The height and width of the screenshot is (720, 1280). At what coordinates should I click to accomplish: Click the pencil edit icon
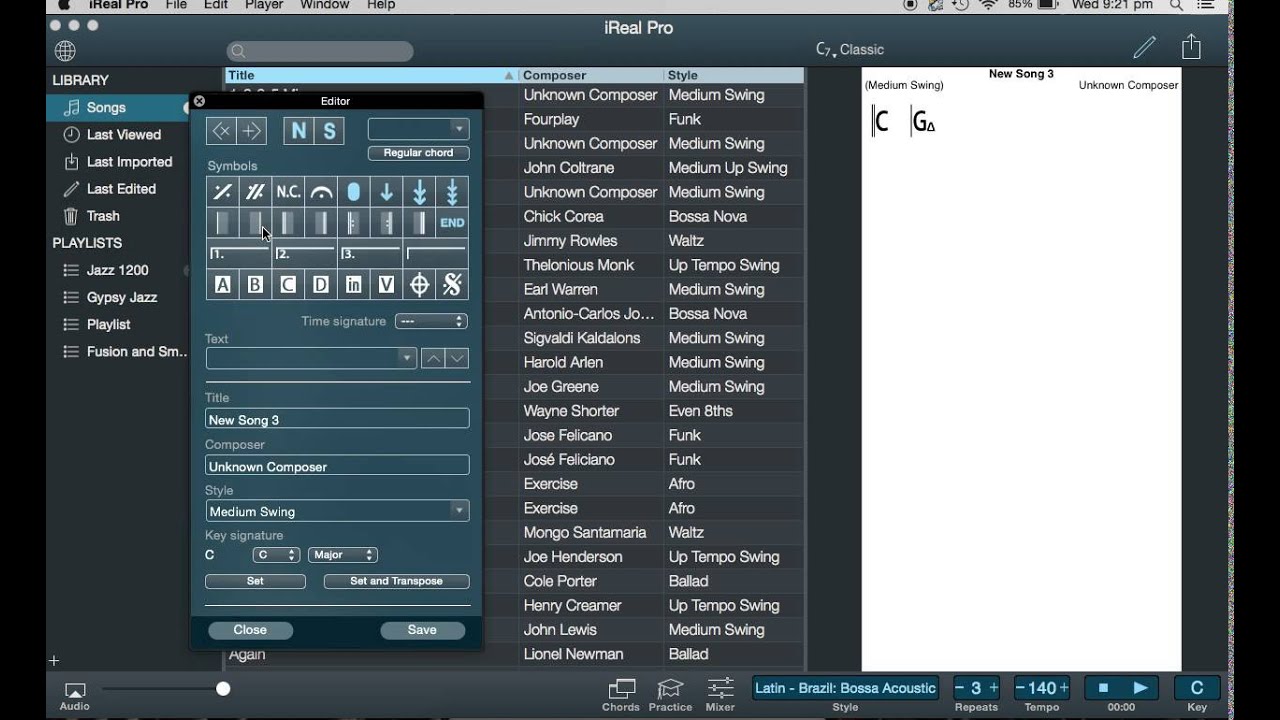pyautogui.click(x=1144, y=47)
